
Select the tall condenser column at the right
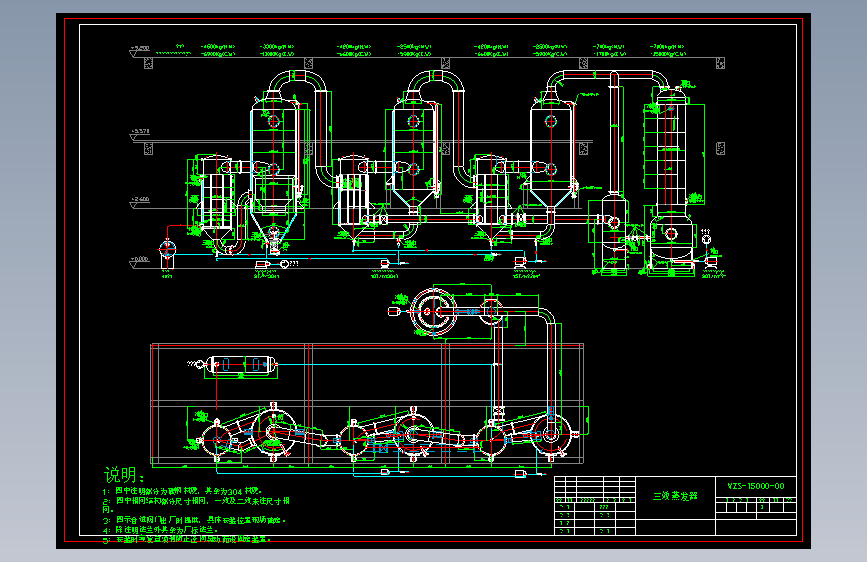(671, 177)
